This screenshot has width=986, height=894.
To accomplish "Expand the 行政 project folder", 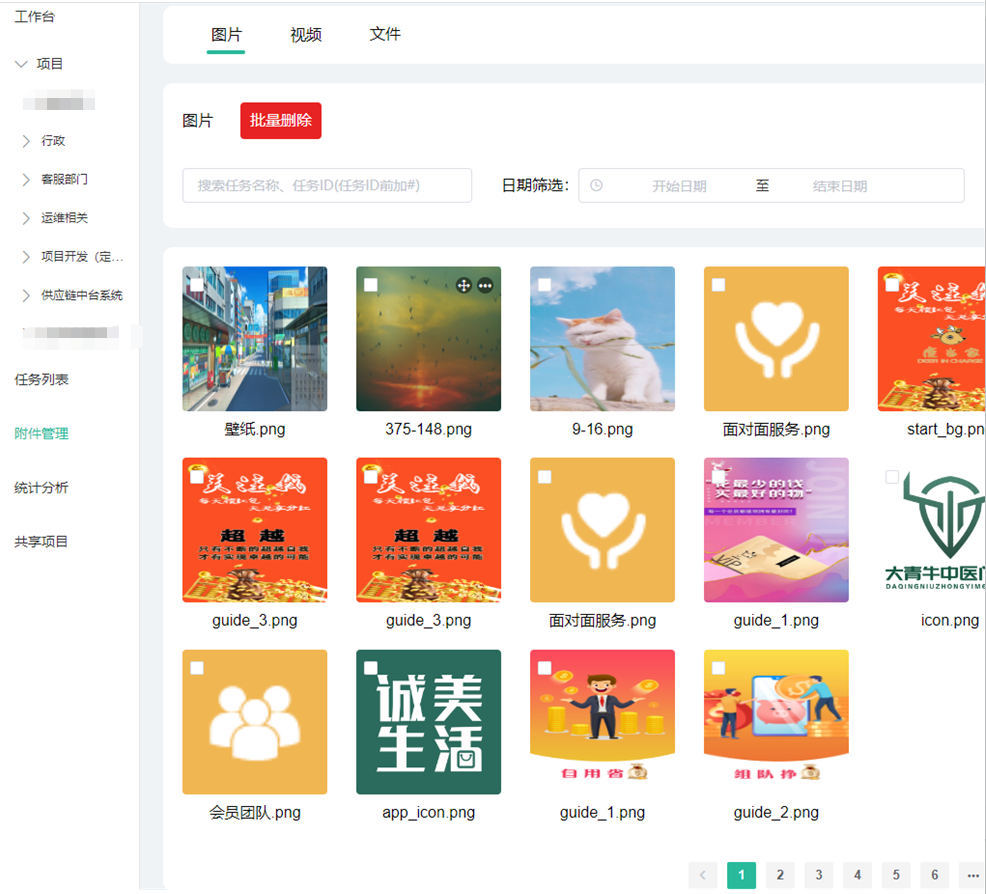I will click(26, 141).
